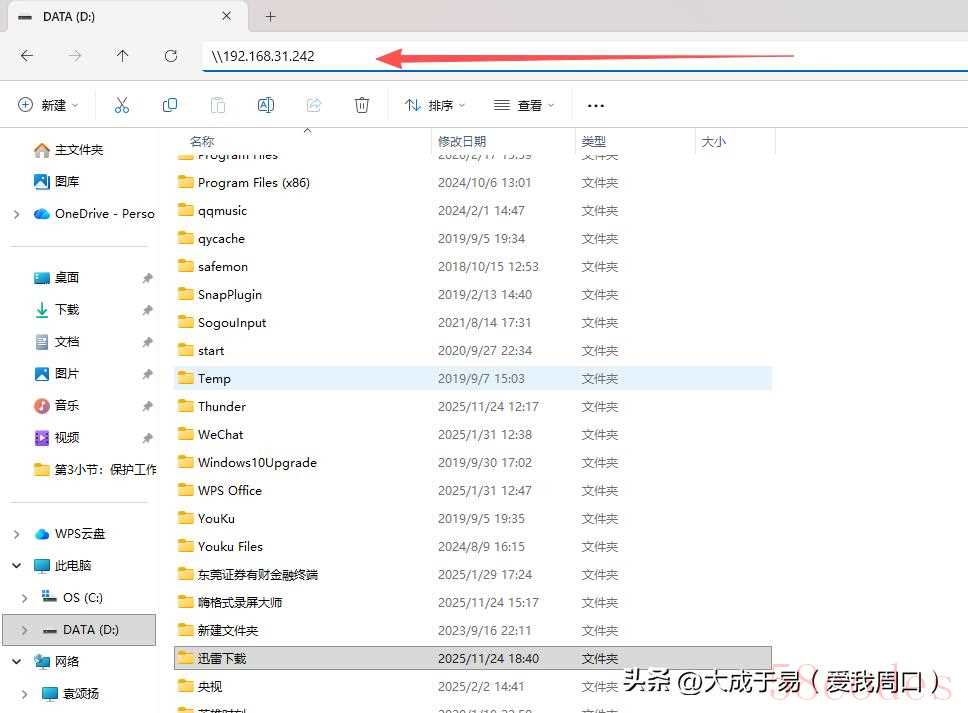968x713 pixels.
Task: Open the three-dots more options menu
Action: 596,106
